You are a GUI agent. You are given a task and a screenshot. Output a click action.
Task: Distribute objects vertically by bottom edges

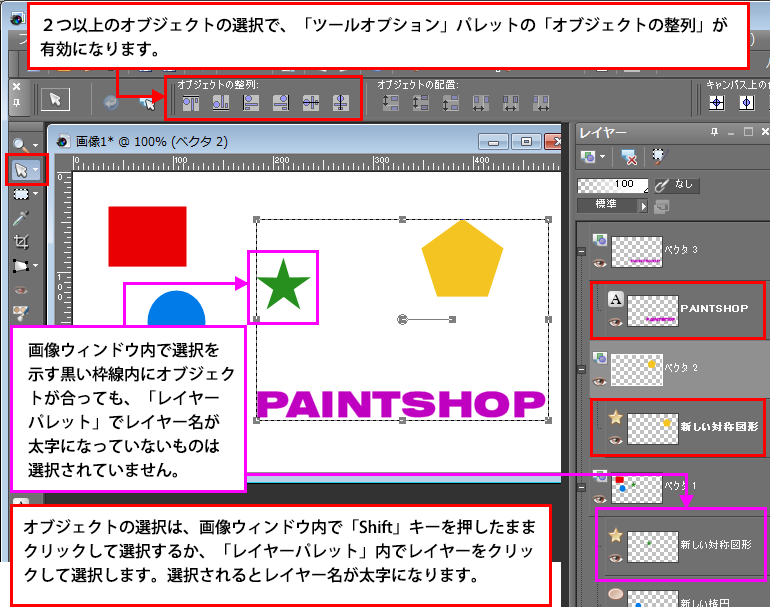click(451, 103)
